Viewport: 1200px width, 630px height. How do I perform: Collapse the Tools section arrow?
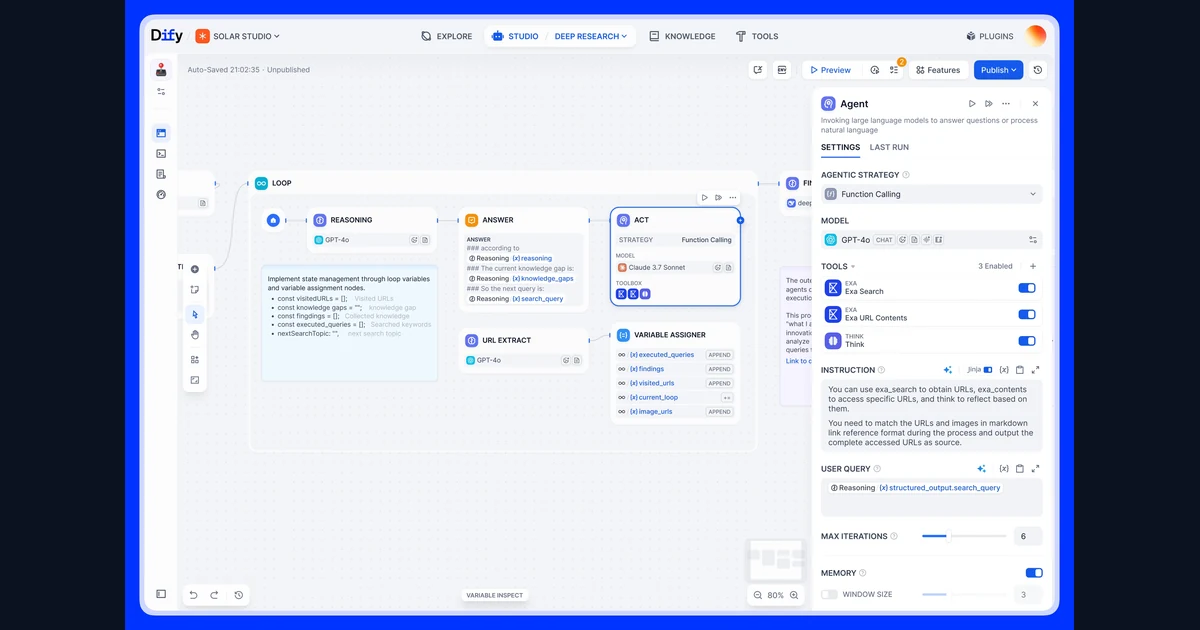click(853, 267)
